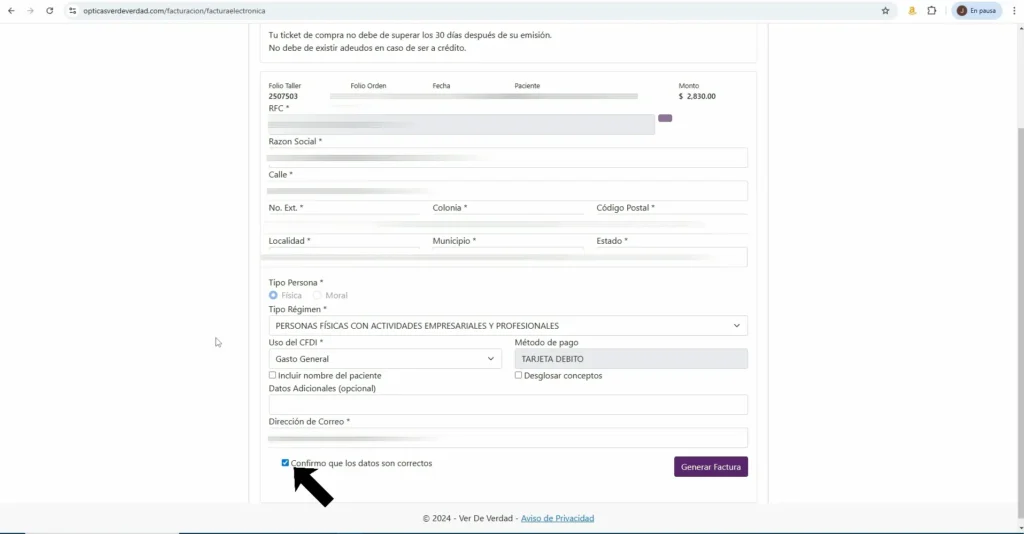Select the Física radio button

point(273,295)
